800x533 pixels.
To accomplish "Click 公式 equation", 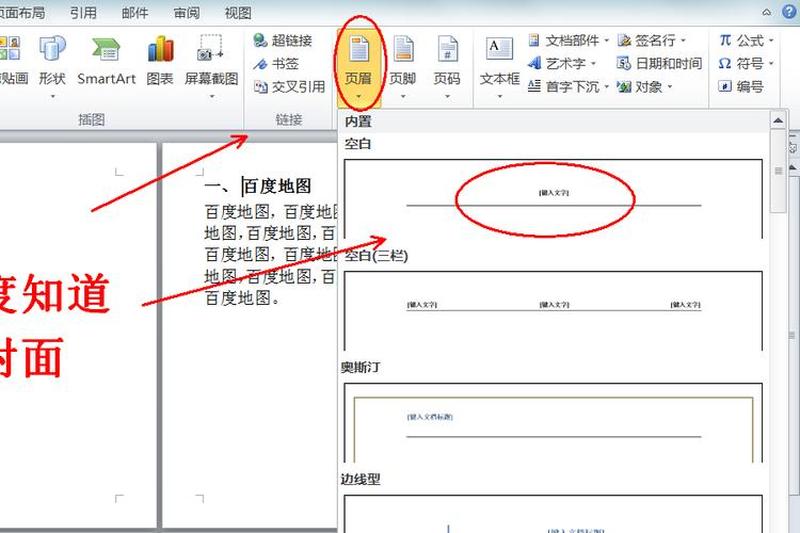I will [x=741, y=40].
